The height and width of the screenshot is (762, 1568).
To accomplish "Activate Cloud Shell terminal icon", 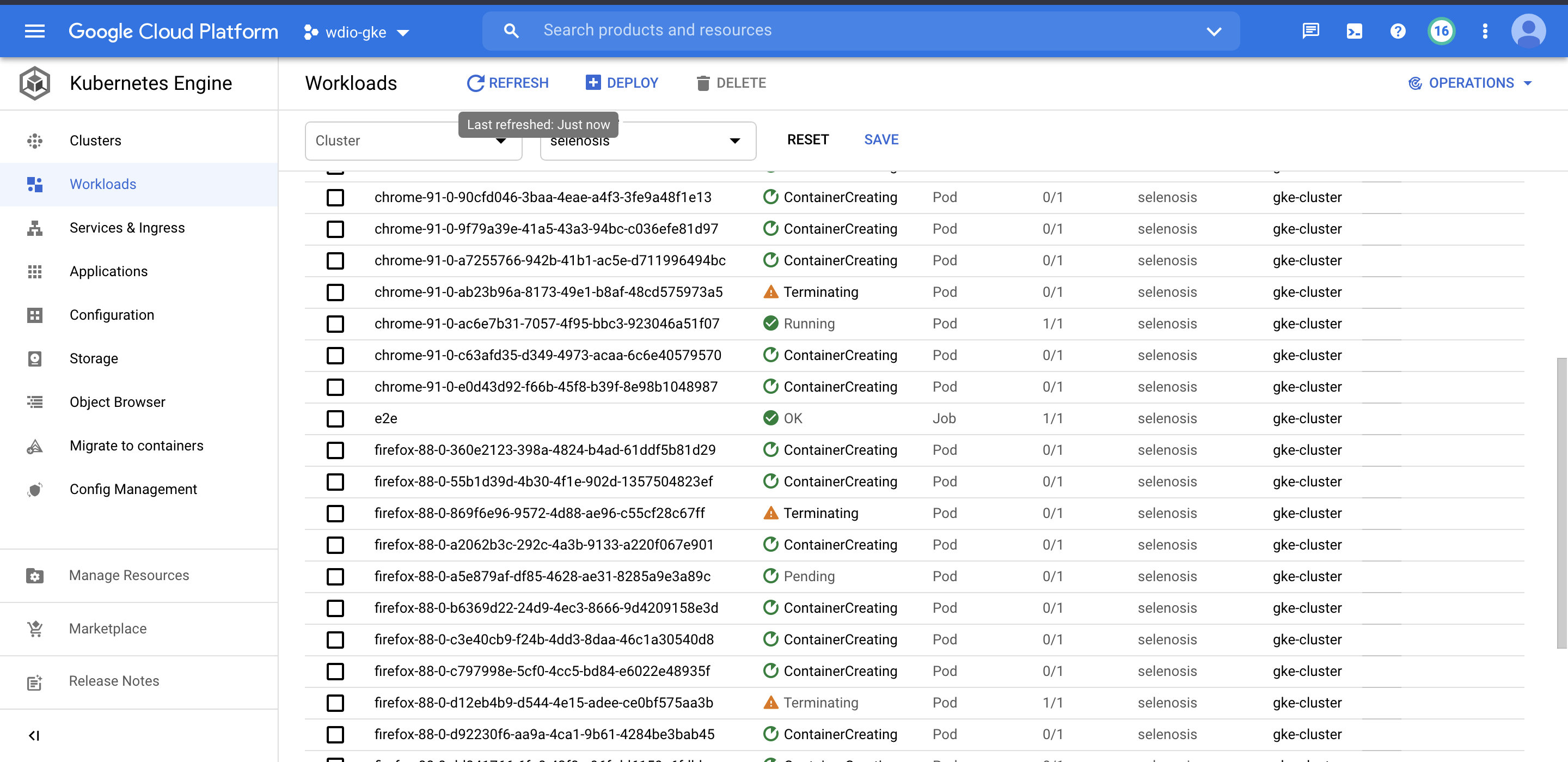I will 1353,31.
